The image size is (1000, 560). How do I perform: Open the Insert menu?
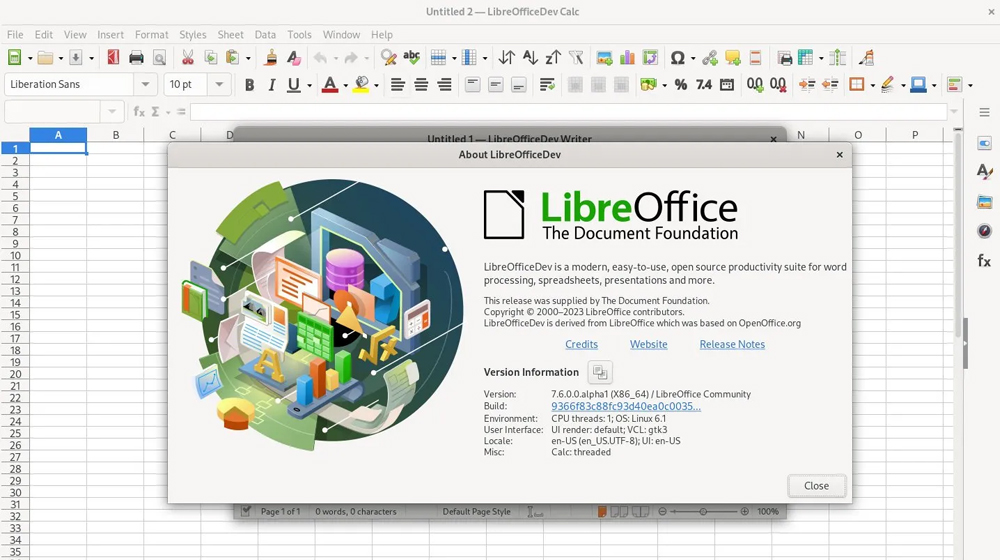110,34
